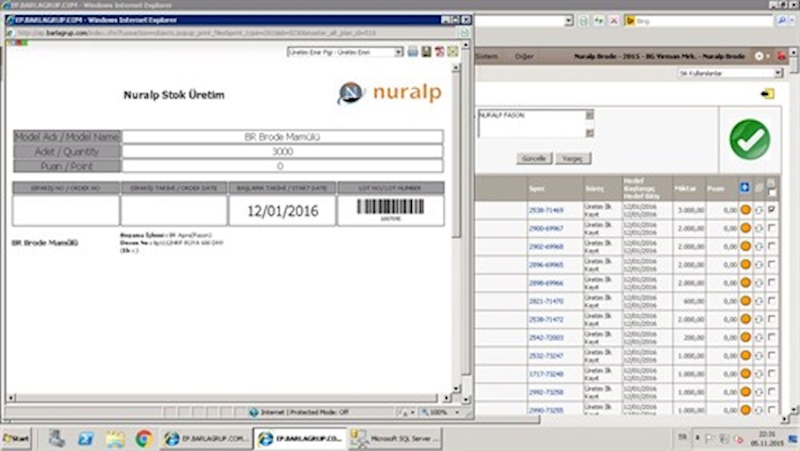Click the refresh circle icon in row 2902-69968
The width and height of the screenshot is (800, 451).
(x=759, y=246)
